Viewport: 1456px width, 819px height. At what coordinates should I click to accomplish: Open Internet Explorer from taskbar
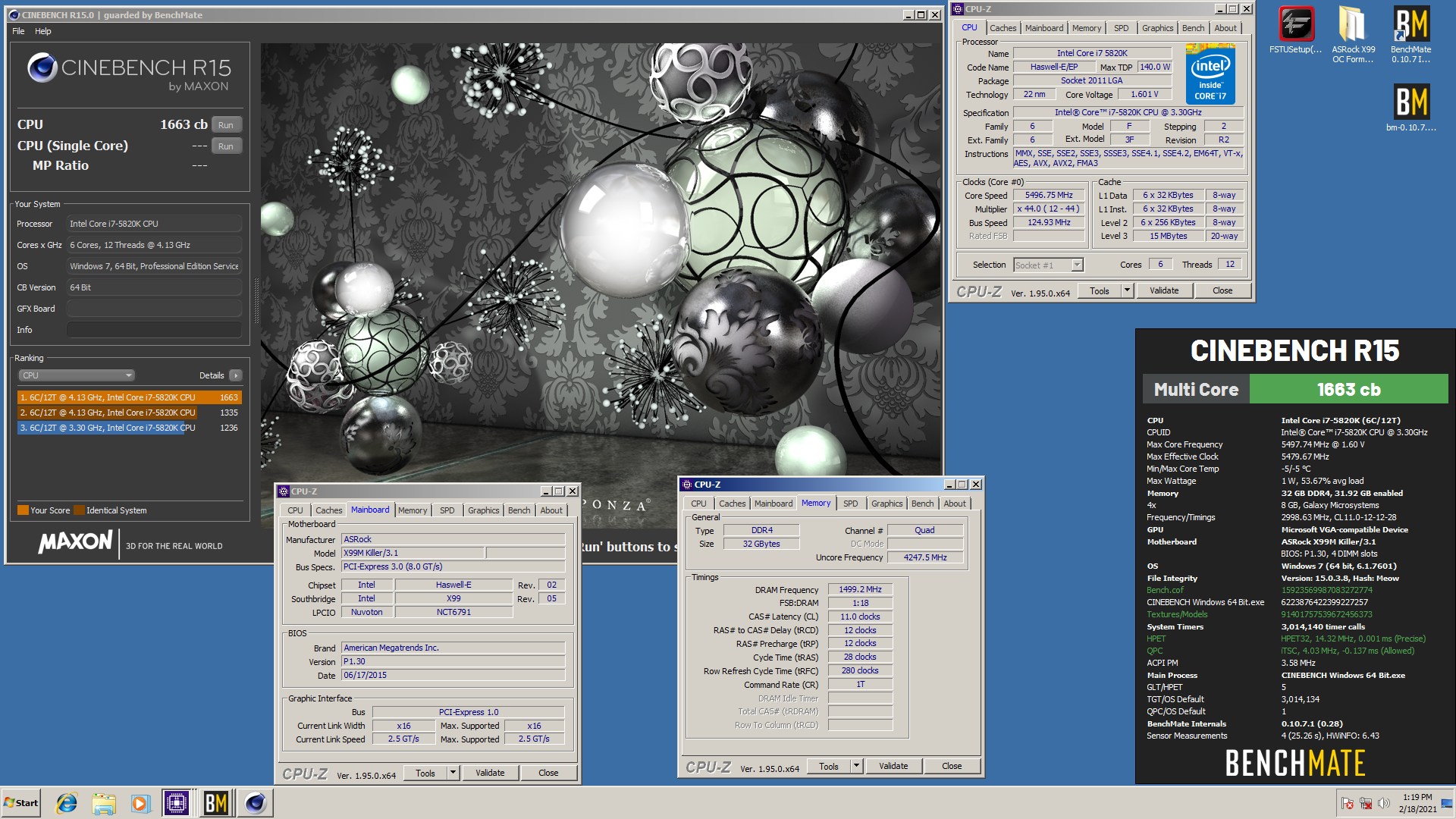tap(67, 803)
